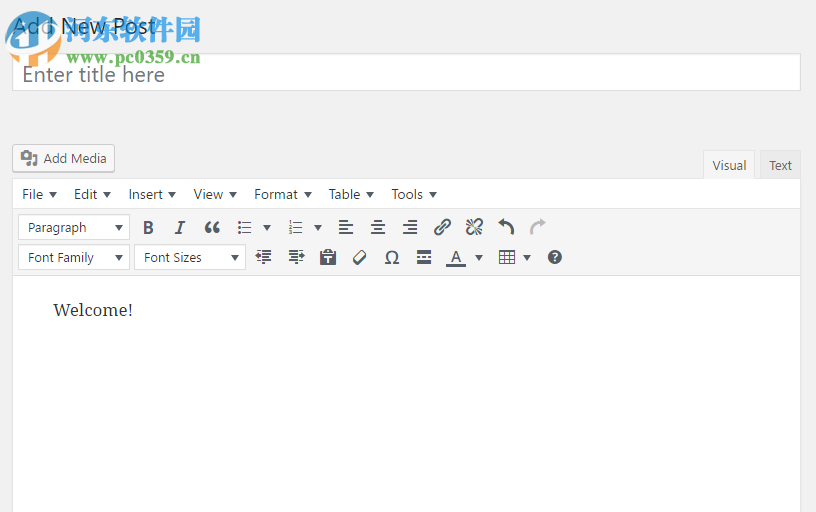Insert a numbered list

[x=296, y=227]
